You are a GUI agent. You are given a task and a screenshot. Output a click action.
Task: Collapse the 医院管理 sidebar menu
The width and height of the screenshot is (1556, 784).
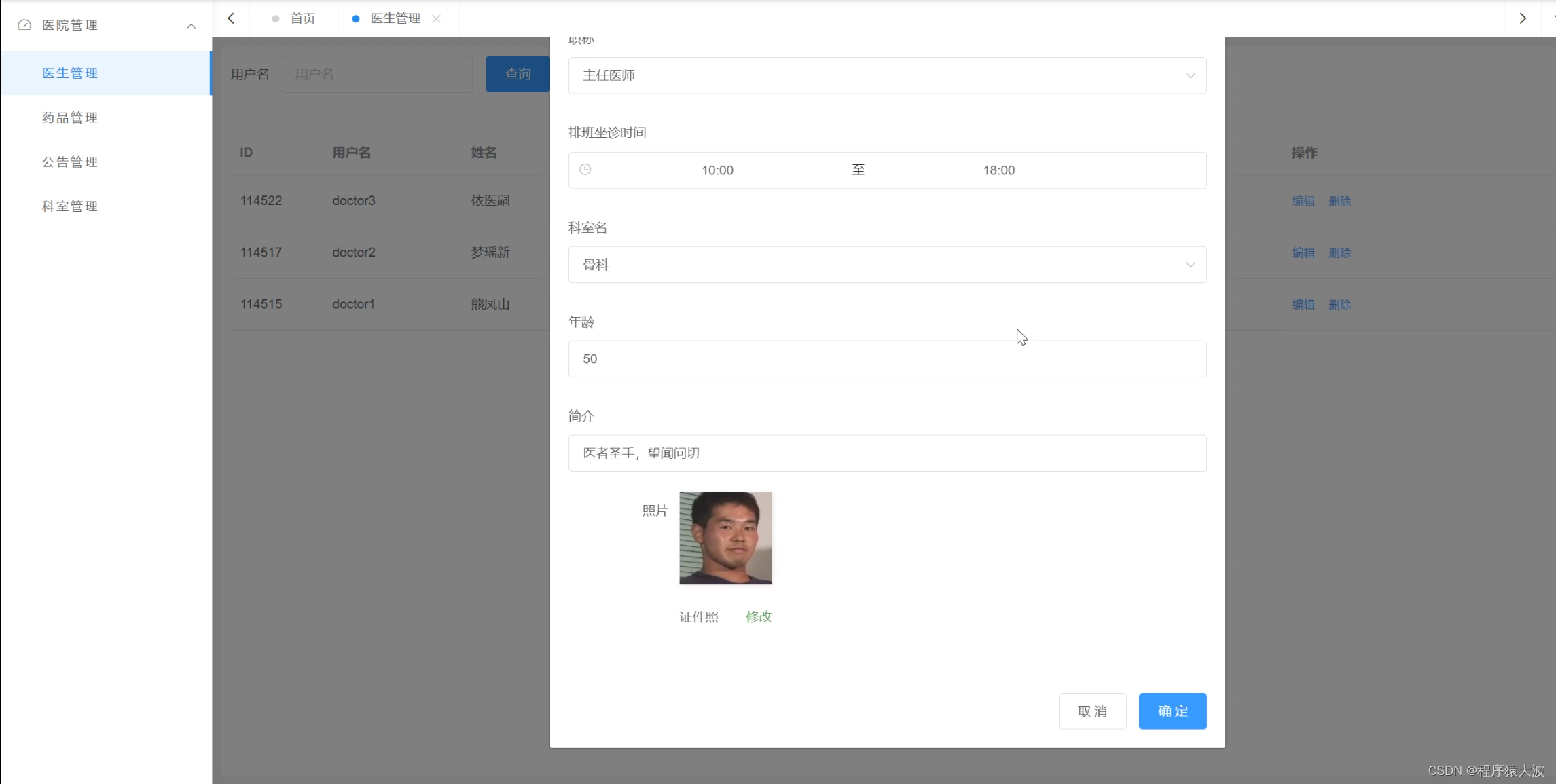pos(191,26)
